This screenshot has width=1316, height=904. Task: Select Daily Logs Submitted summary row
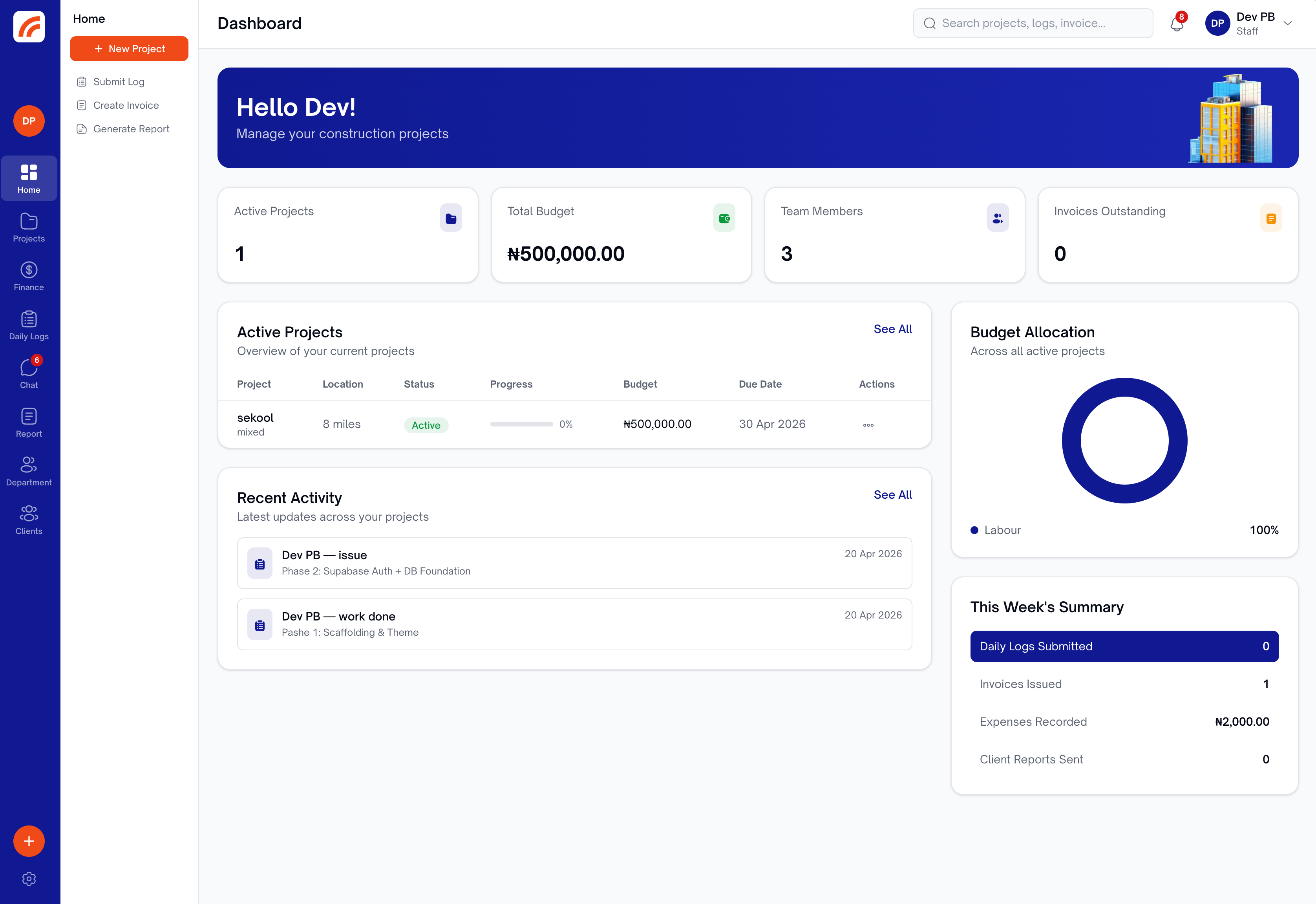click(x=1124, y=646)
